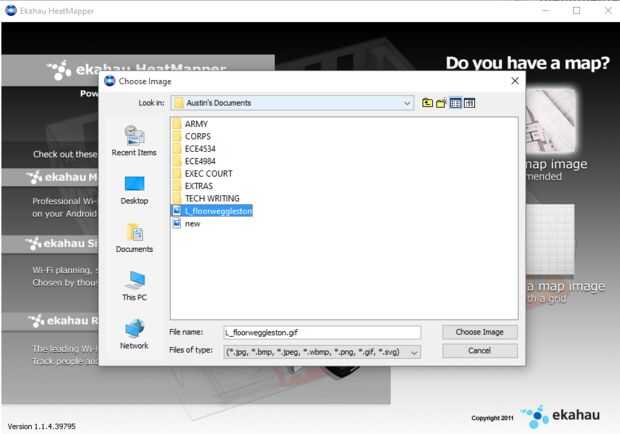The image size is (620, 434).
Task: Switch to Details view icon
Action: [x=469, y=103]
